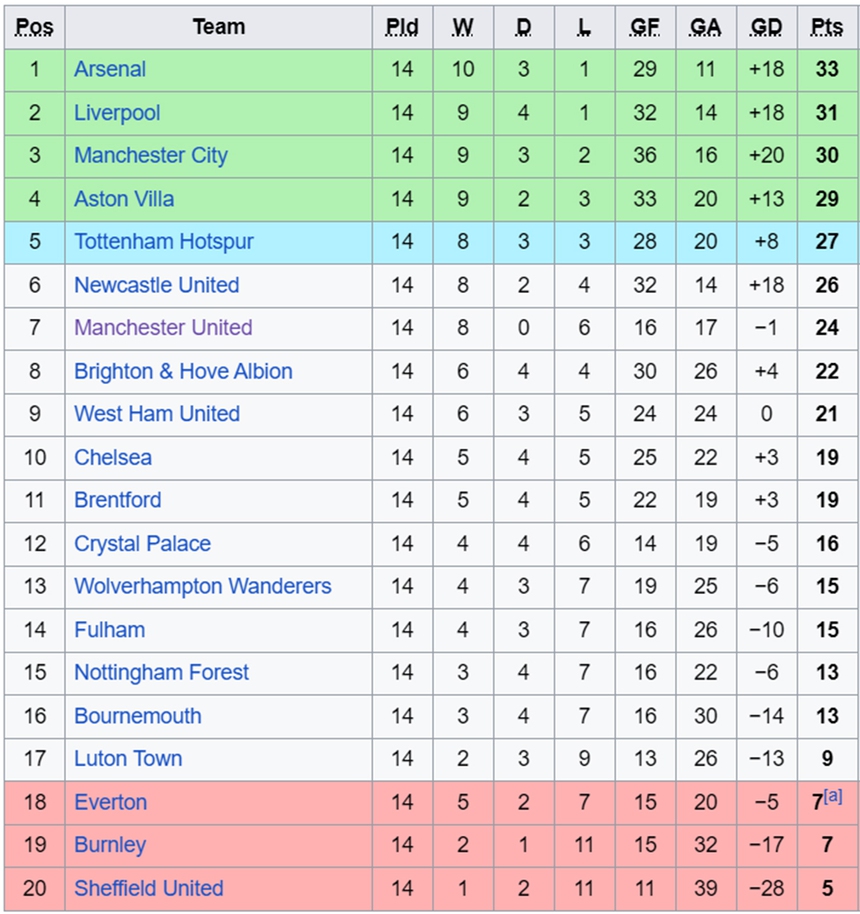This screenshot has height=914, width=860.
Task: Click Everton's footnote [a] reference
Action: click(833, 797)
